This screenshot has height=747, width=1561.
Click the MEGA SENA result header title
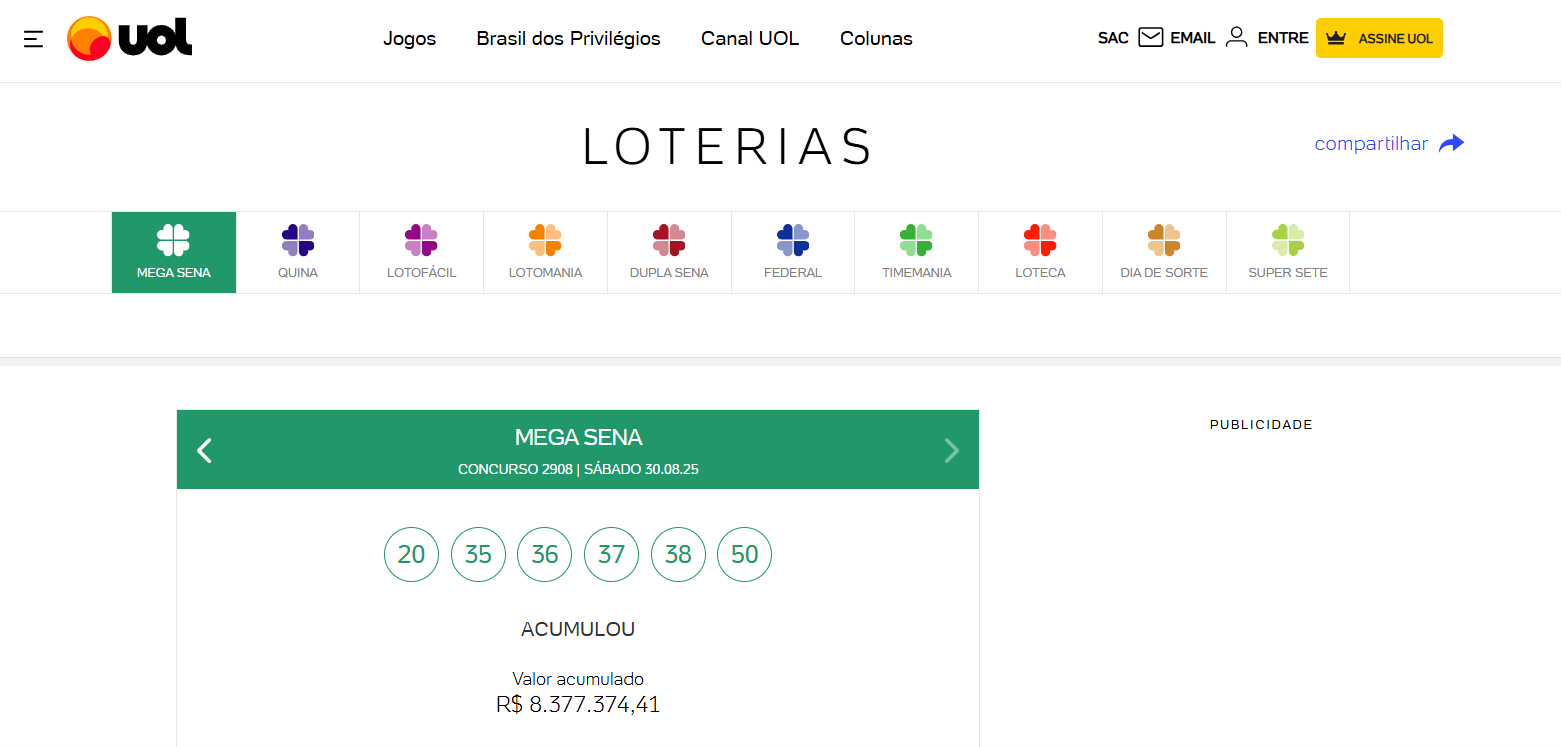click(x=578, y=437)
